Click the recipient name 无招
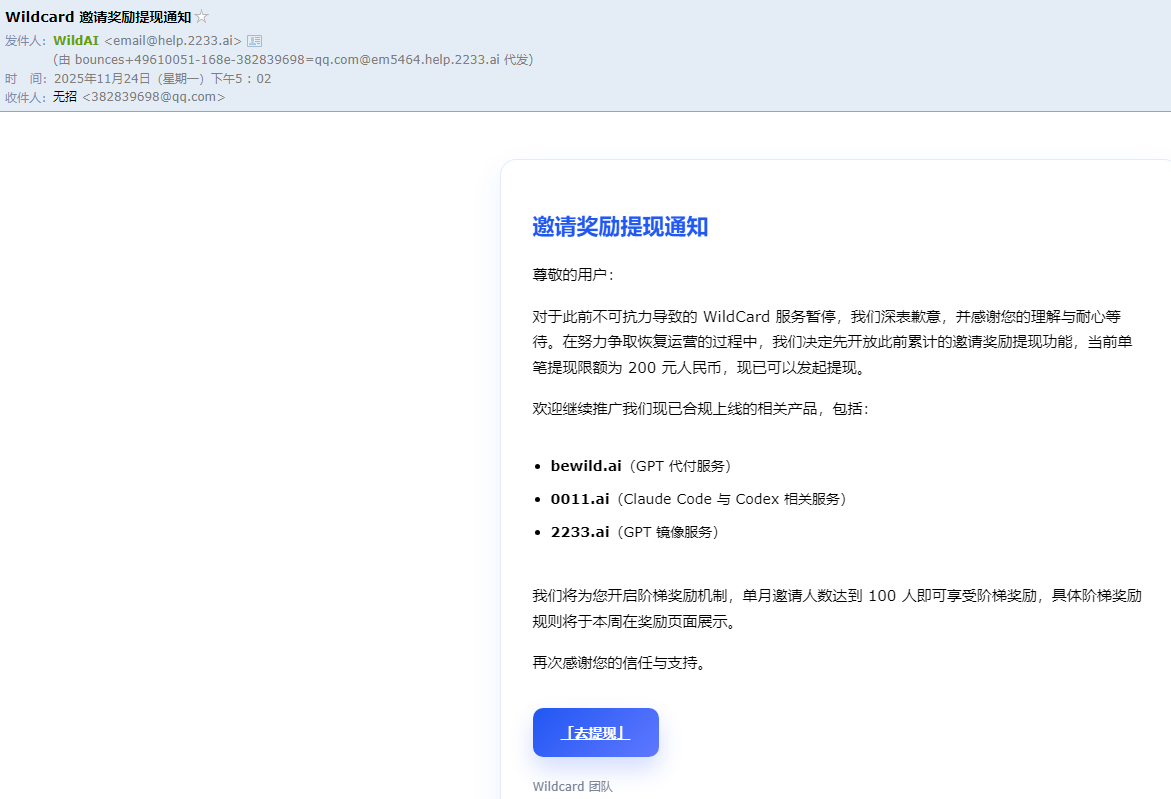This screenshot has width=1171, height=799. click(65, 97)
